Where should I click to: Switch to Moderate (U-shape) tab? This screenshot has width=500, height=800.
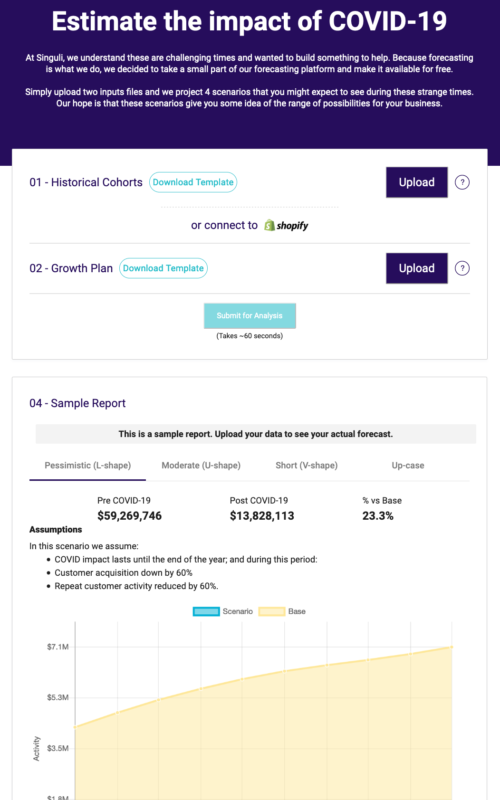click(201, 465)
